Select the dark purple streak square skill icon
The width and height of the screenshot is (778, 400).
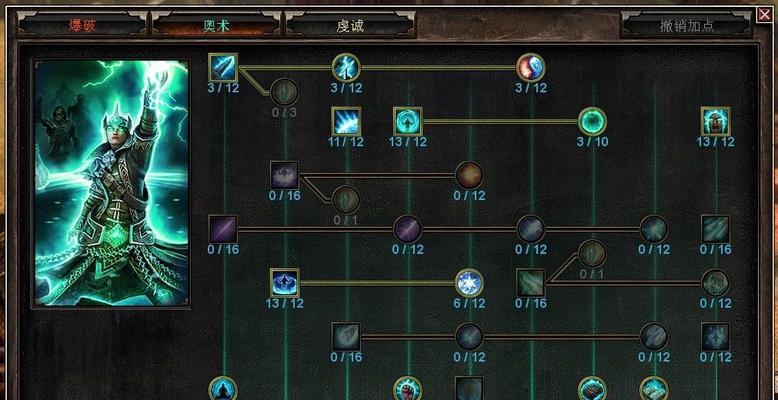223,229
